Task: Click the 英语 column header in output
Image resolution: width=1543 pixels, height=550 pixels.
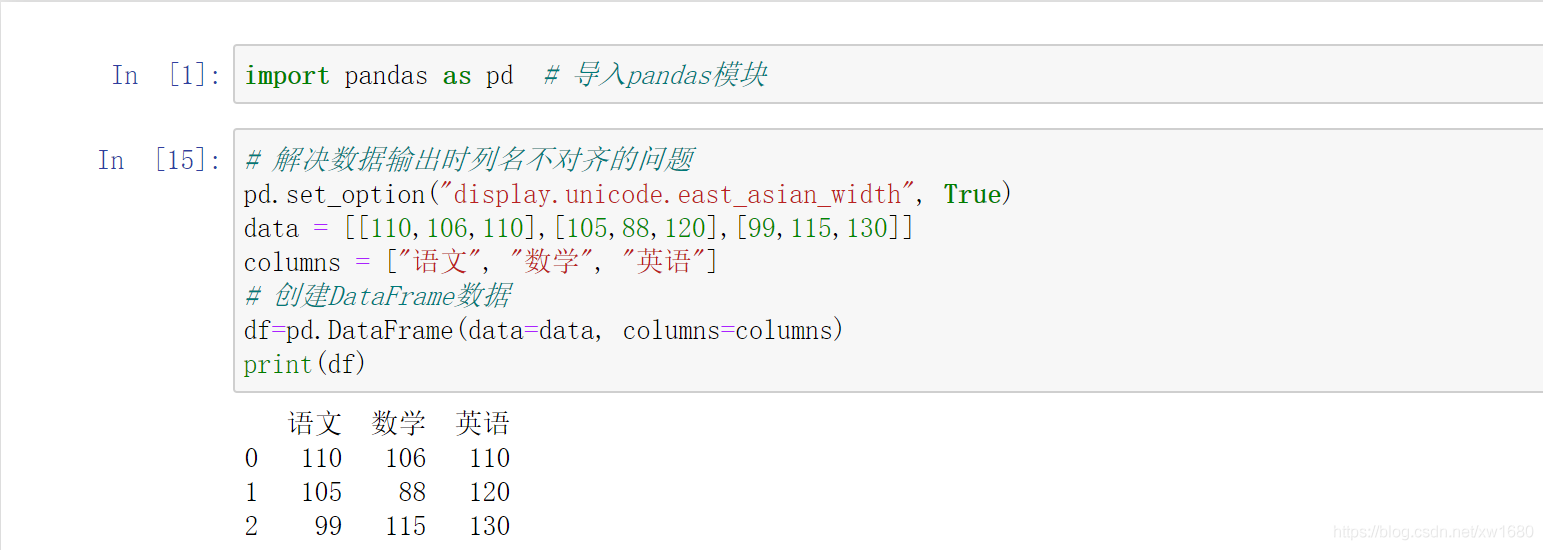Action: point(483,424)
